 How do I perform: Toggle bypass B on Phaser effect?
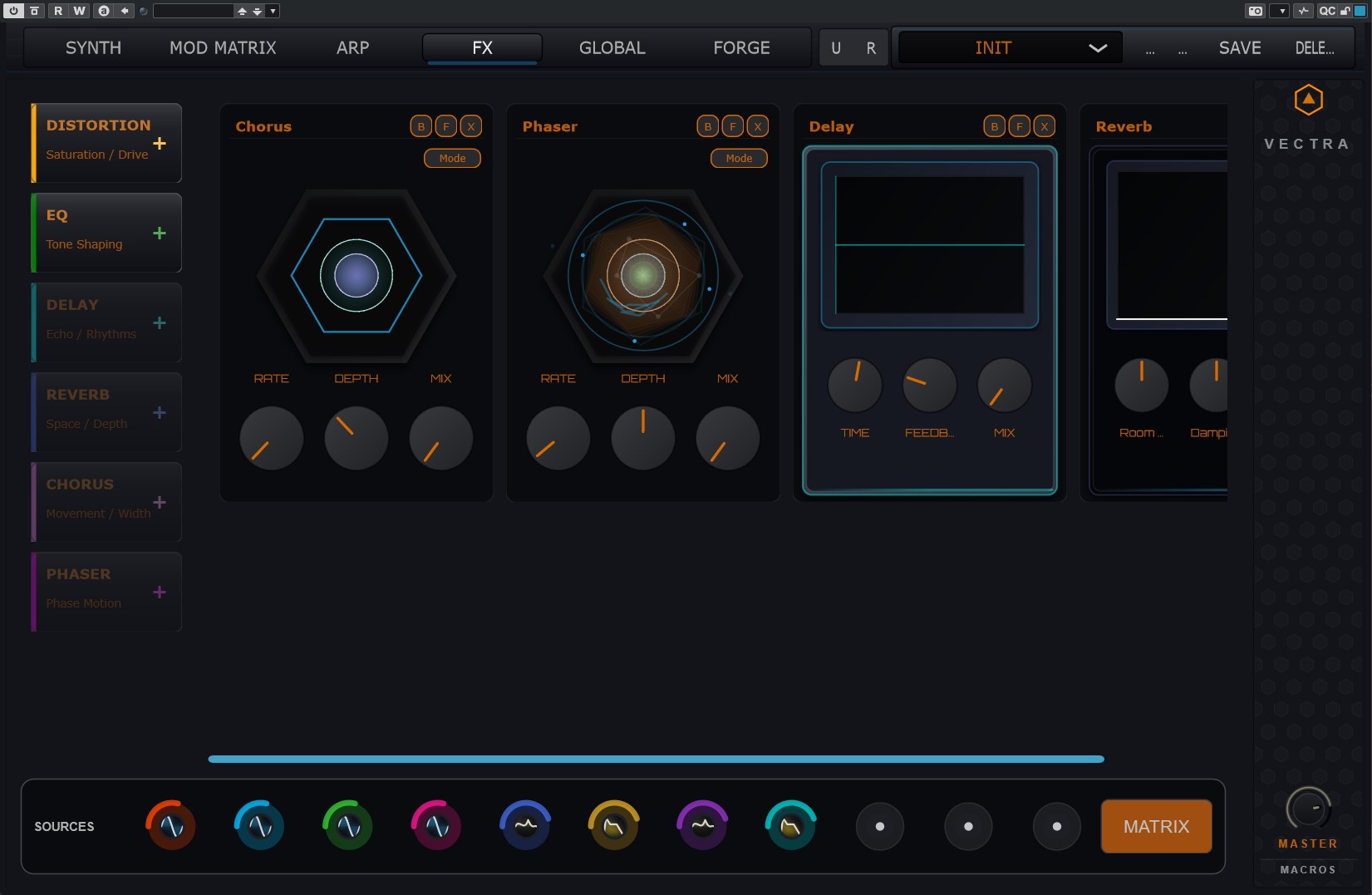click(x=708, y=126)
